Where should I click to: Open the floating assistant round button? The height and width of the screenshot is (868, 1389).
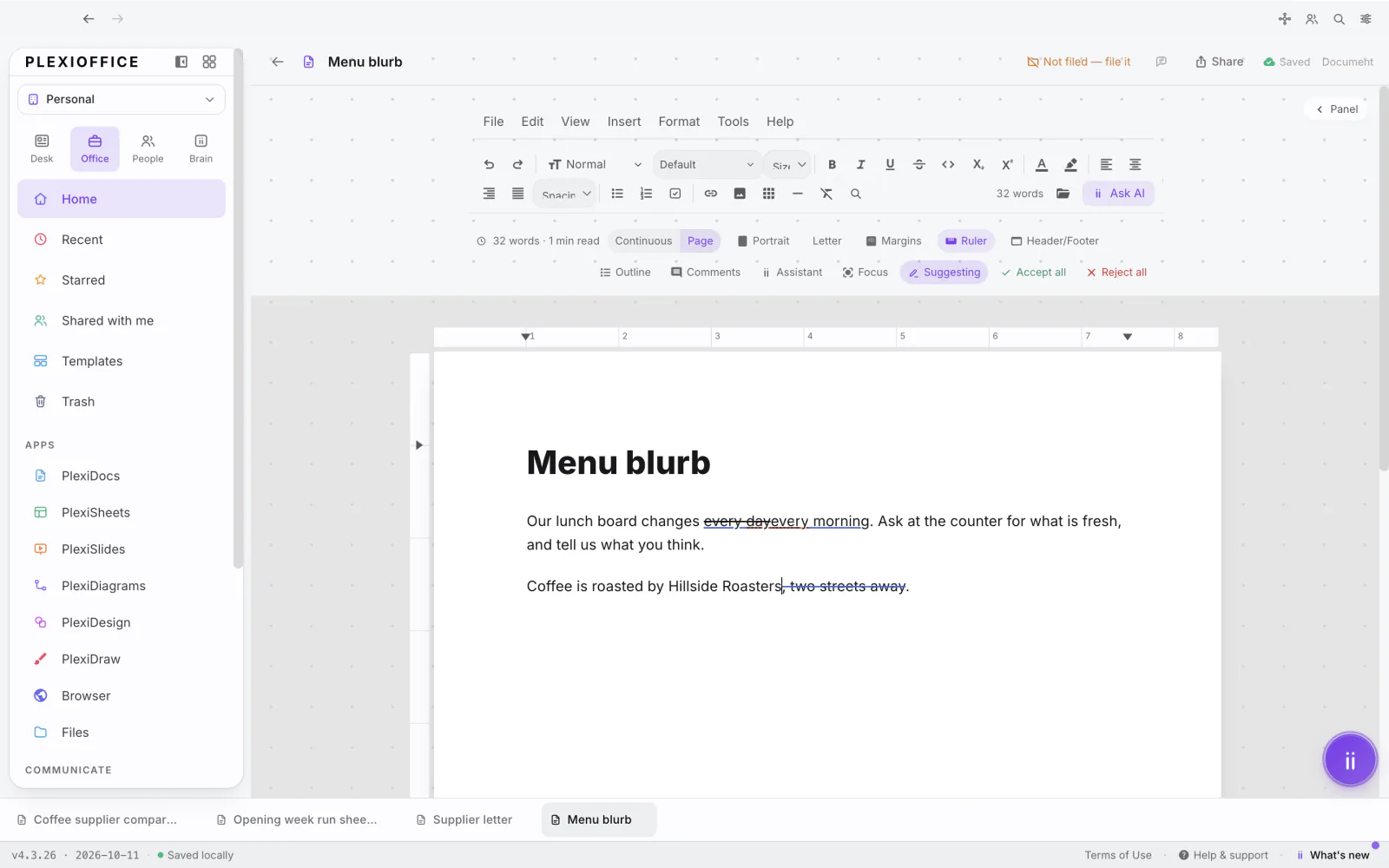coord(1350,760)
